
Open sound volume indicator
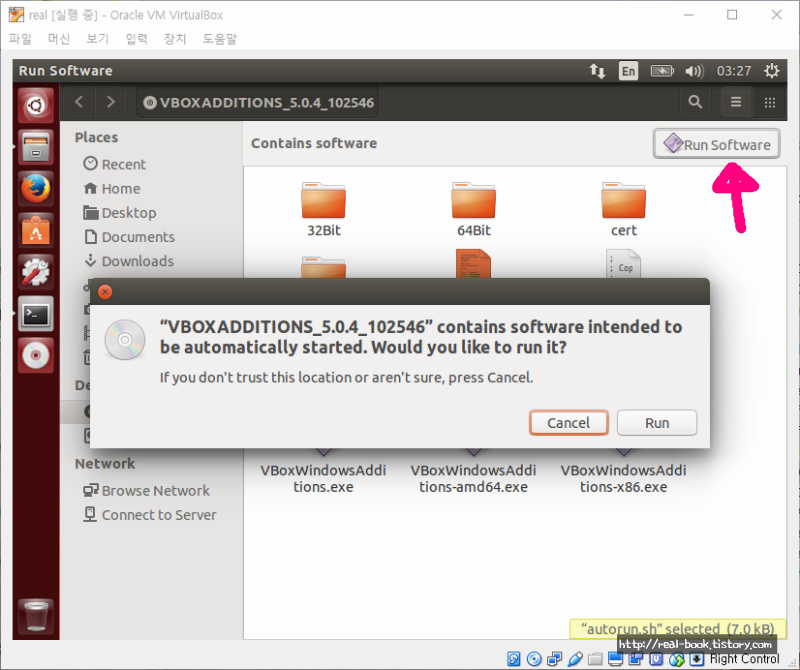click(694, 70)
